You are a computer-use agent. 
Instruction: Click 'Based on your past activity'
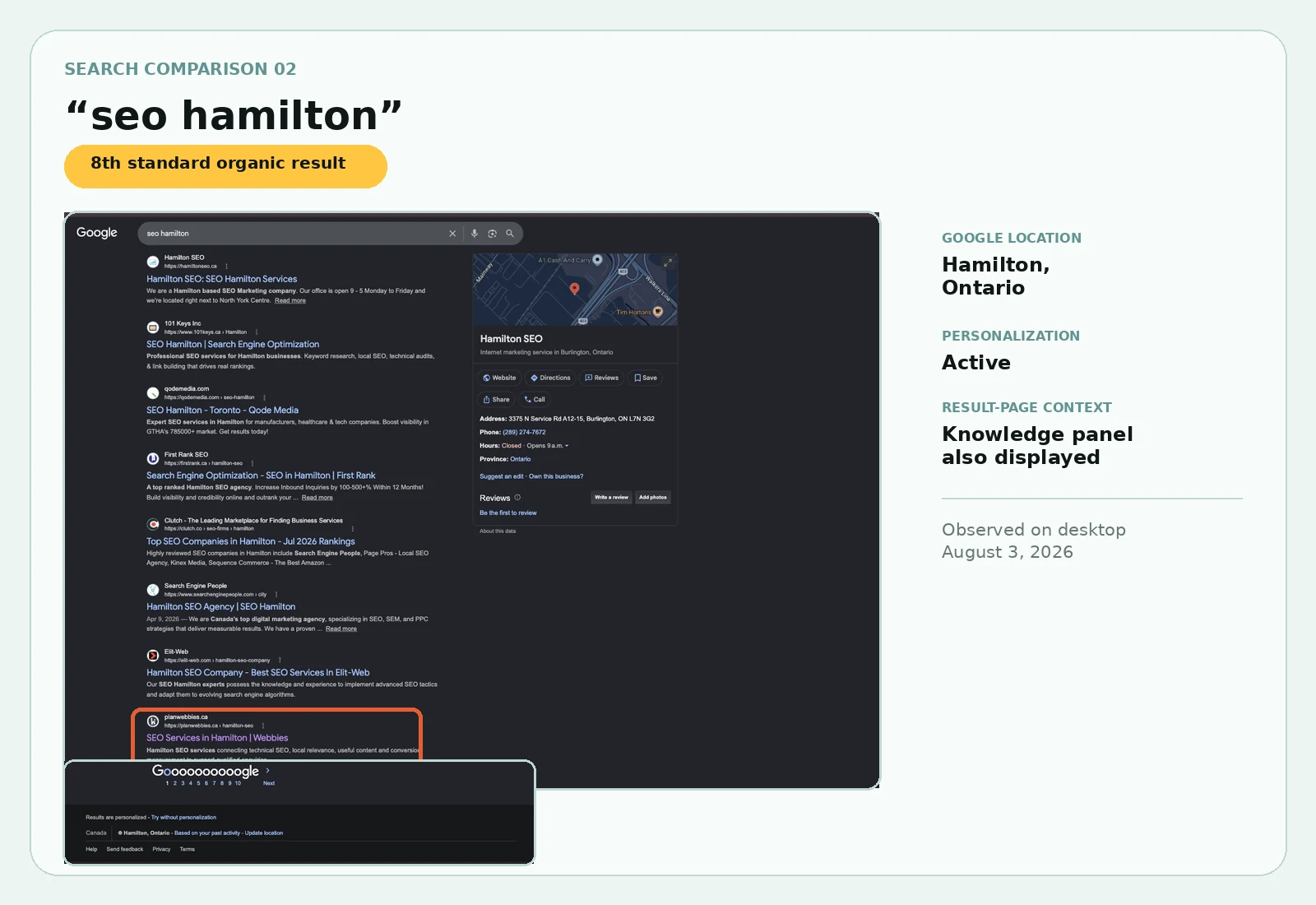[x=207, y=833]
